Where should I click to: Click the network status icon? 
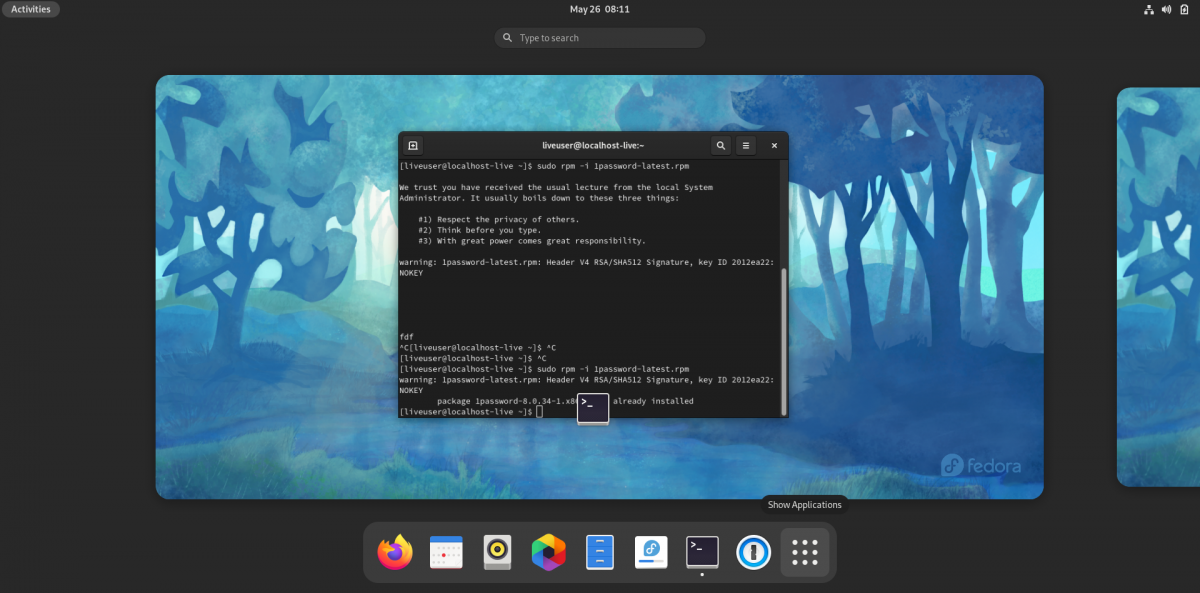pyautogui.click(x=1148, y=10)
